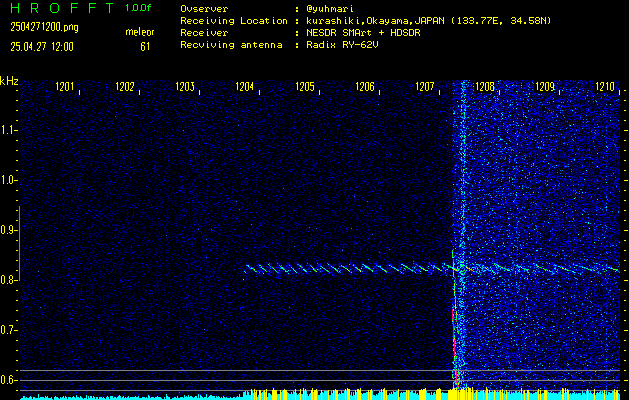The width and height of the screenshot is (629, 400).
Task: Click the 1204 time marker
Action: point(244,86)
